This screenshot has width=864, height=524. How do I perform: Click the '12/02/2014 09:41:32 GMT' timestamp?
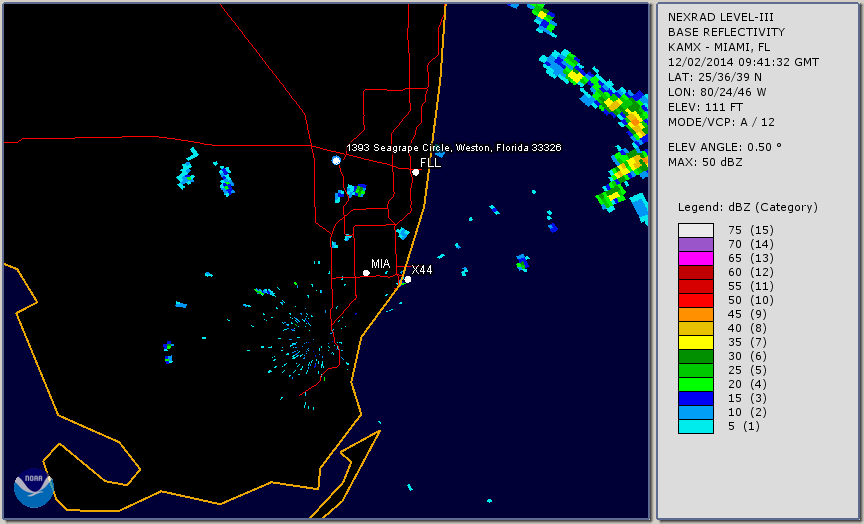(743, 62)
